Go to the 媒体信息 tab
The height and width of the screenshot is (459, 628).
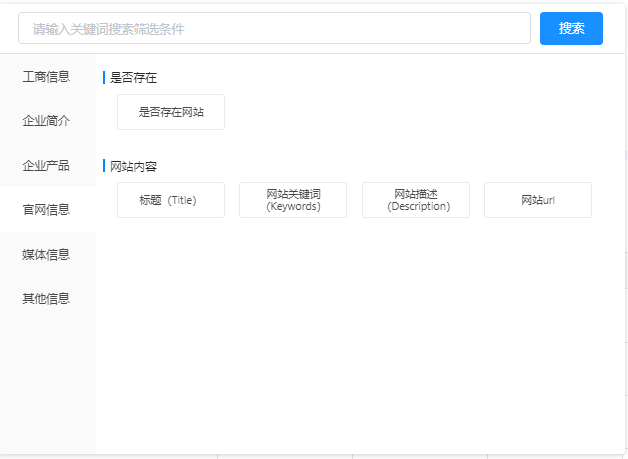coord(46,254)
